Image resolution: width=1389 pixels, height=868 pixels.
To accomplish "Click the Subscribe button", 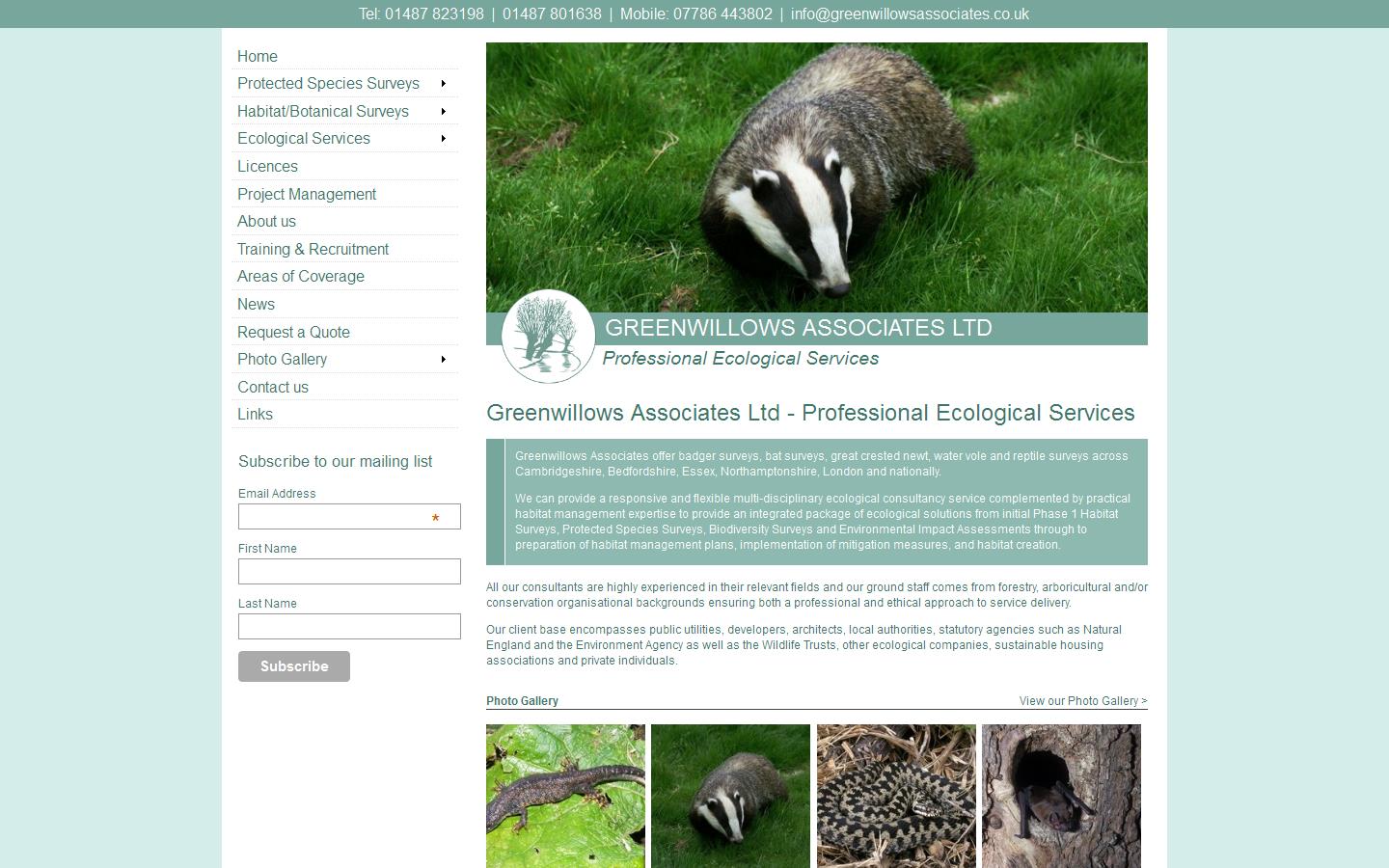I will (293, 665).
